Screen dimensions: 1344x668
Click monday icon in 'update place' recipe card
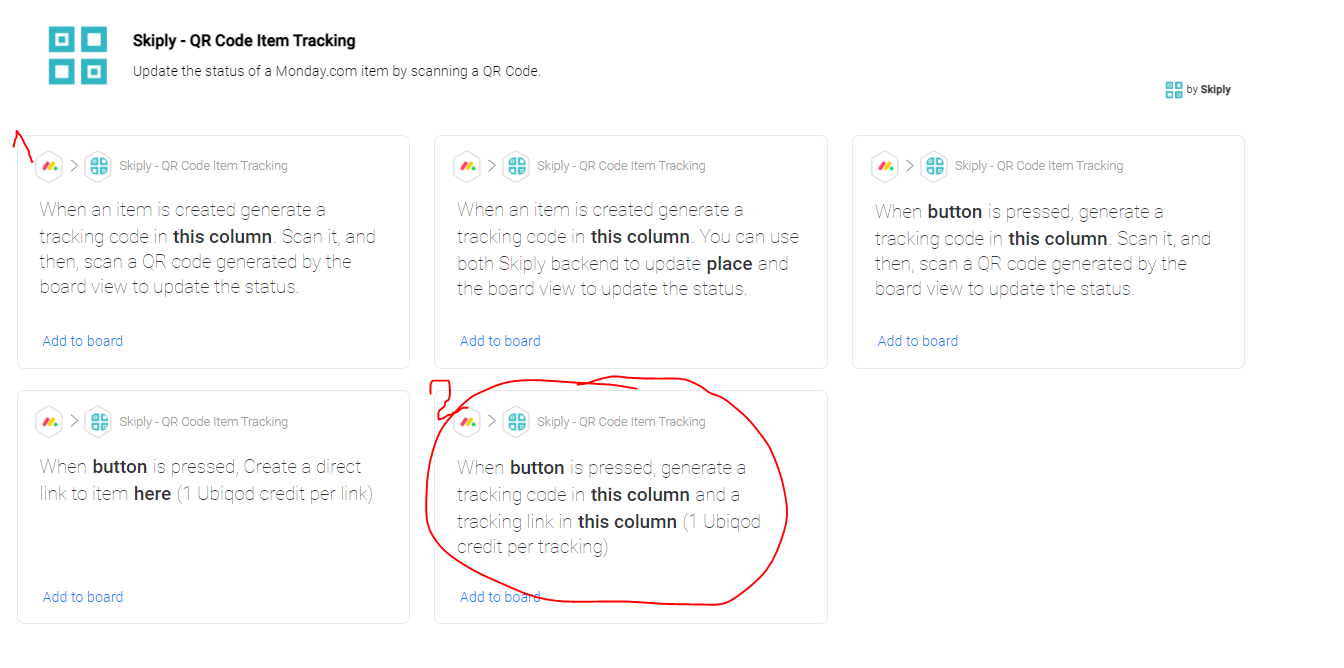pos(467,166)
